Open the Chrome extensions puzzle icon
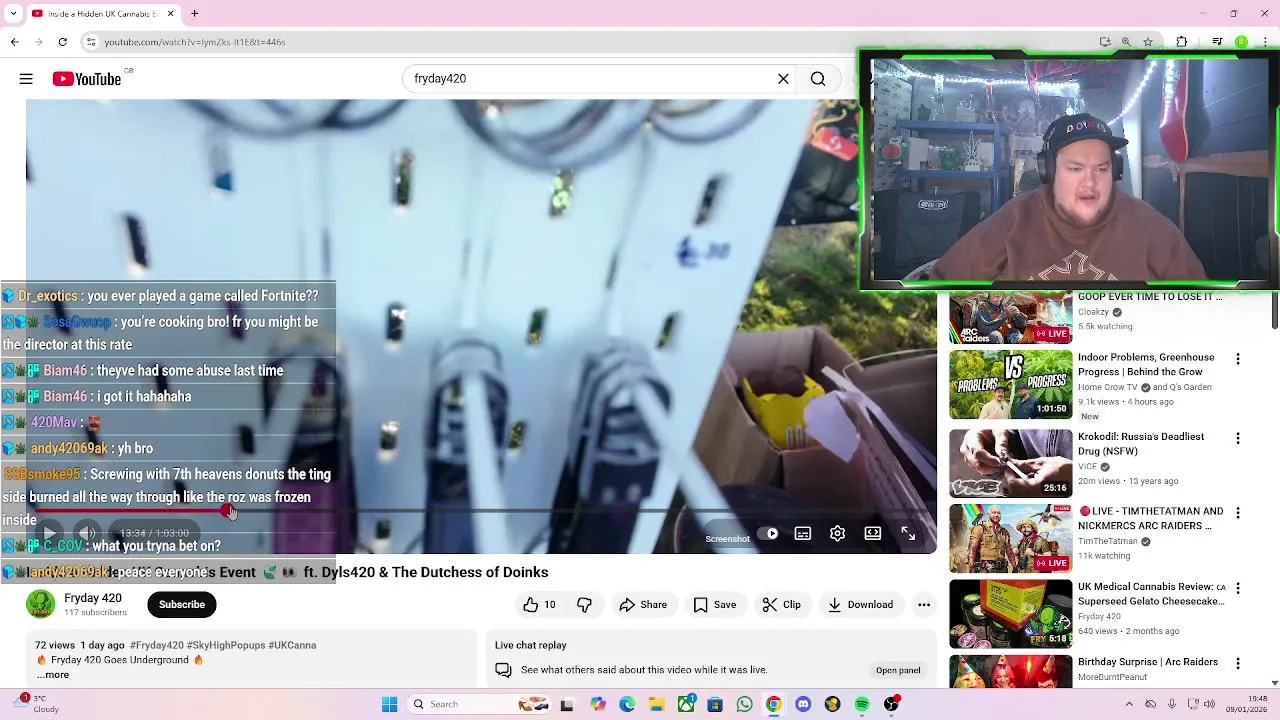This screenshot has height=720, width=1280. coord(1182,42)
